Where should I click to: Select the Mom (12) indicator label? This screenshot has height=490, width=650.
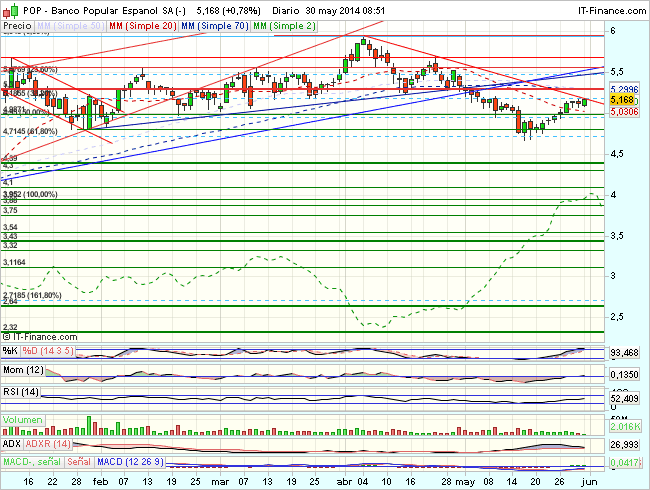tap(22, 371)
